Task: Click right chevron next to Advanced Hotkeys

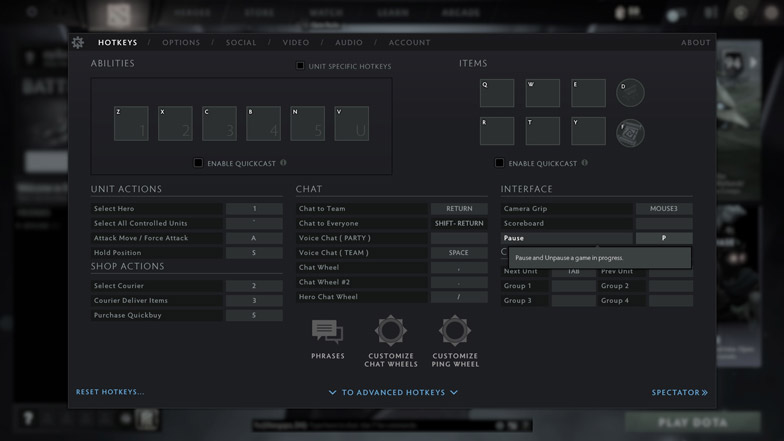Action: coord(454,392)
